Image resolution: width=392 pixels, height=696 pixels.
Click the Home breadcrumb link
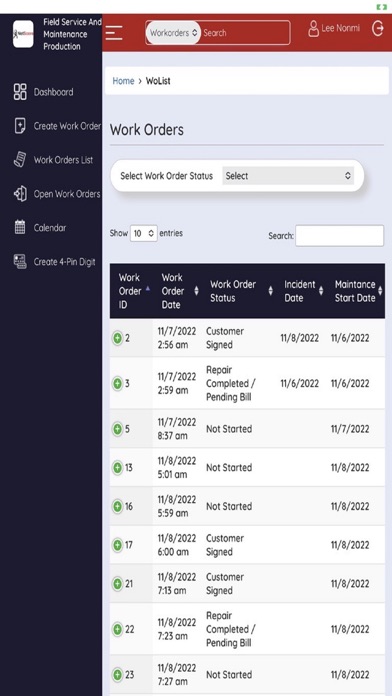(x=123, y=81)
